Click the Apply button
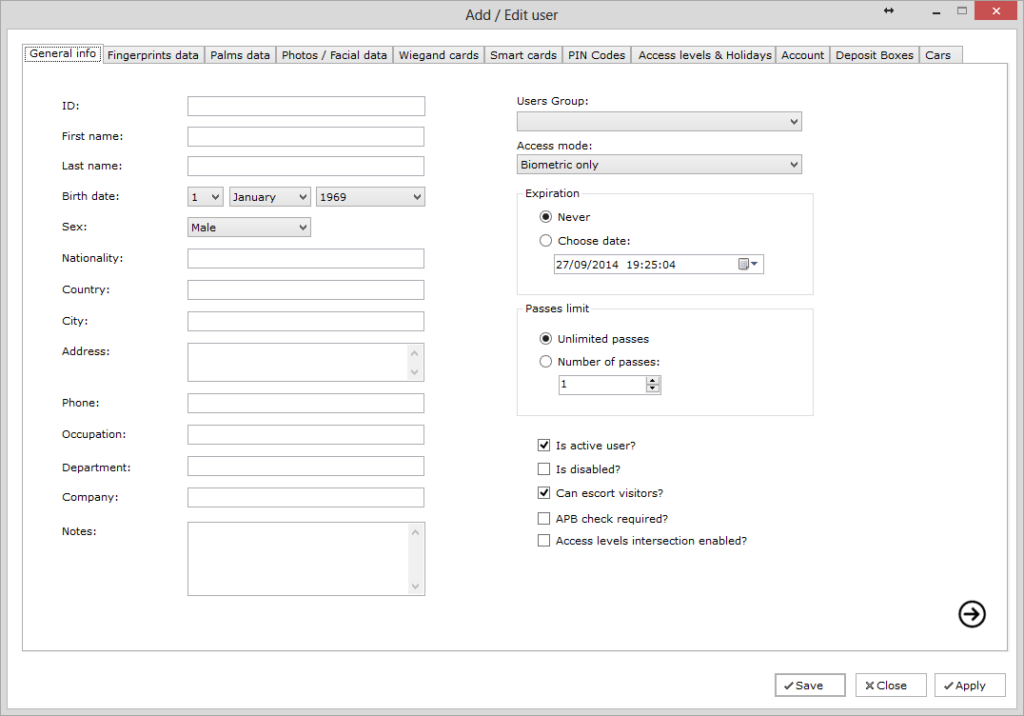 [x=970, y=685]
